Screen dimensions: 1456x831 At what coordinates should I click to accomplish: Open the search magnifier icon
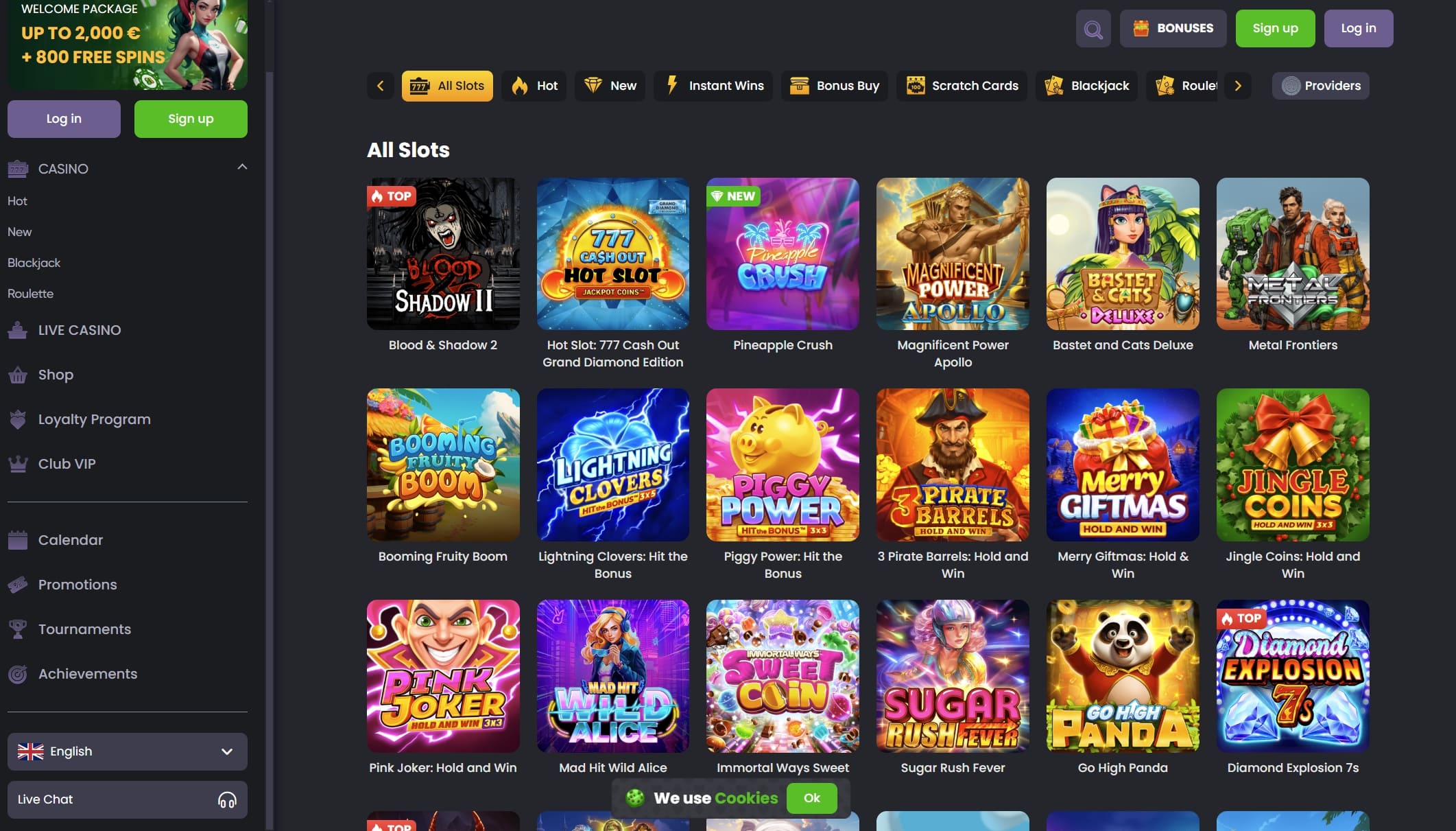pos(1093,29)
